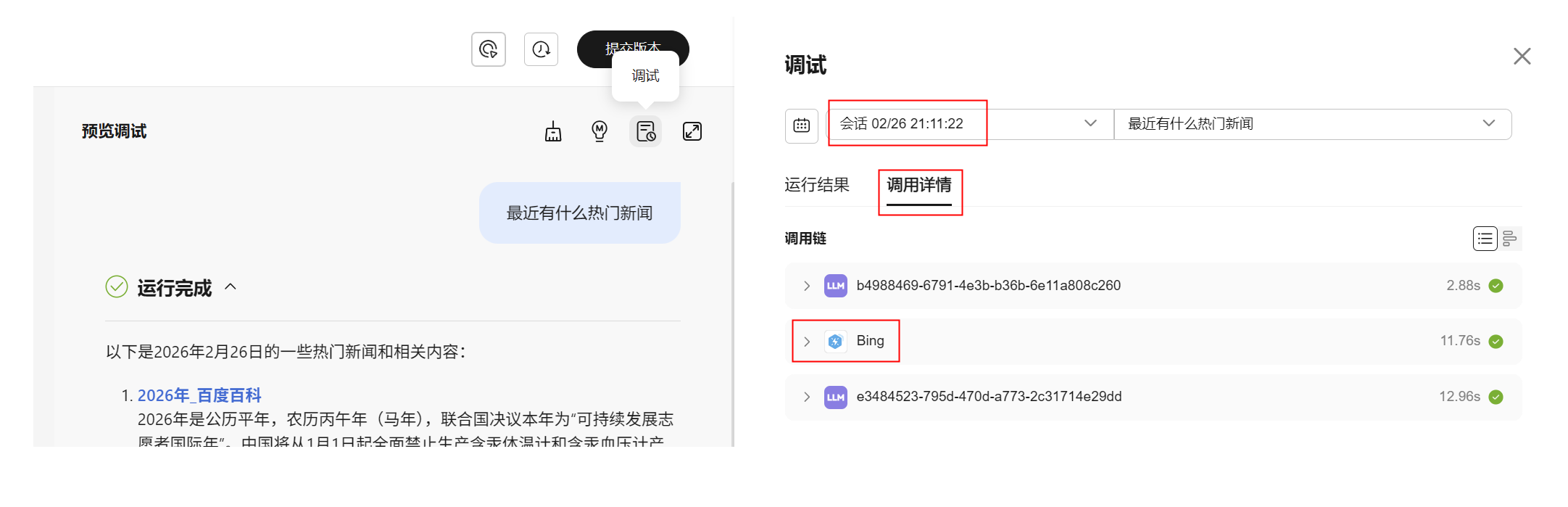Screen dimensions: 1568x507
Task: Expand the Bing call chain entry
Action: pyautogui.click(x=807, y=342)
